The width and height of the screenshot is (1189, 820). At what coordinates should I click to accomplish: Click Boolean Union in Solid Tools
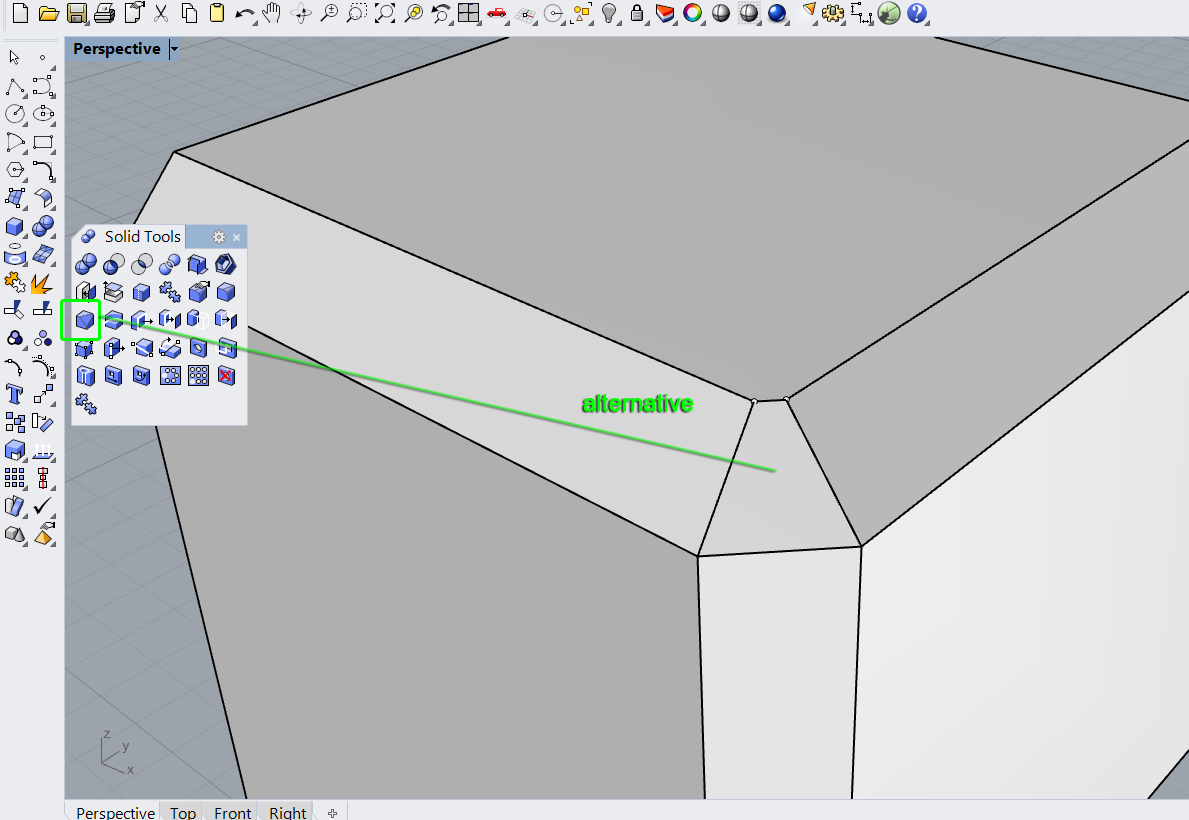[86, 264]
